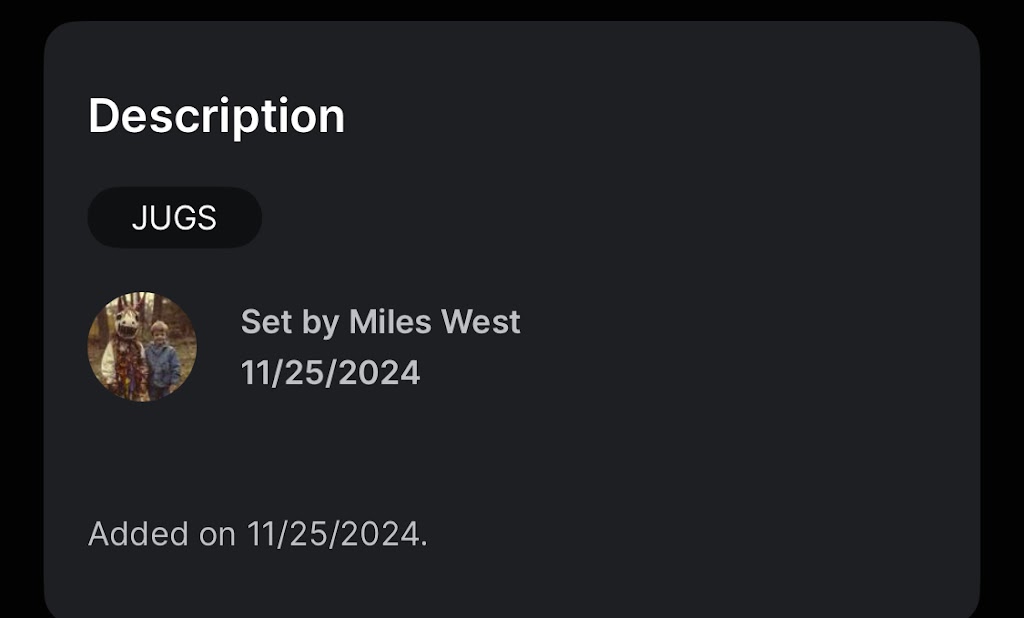Click the empty area right of the JUGS tag
This screenshot has width=1024, height=618.
(600, 217)
